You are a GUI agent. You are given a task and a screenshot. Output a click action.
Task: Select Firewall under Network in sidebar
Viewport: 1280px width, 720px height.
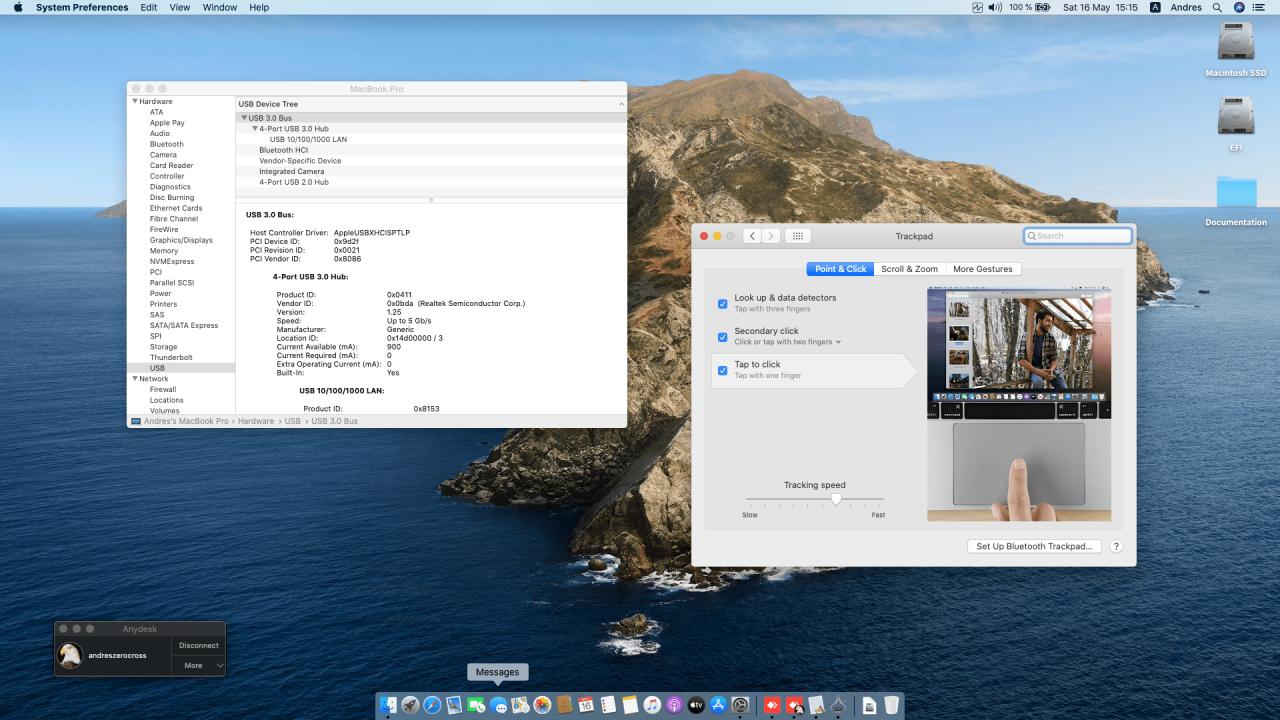(163, 389)
